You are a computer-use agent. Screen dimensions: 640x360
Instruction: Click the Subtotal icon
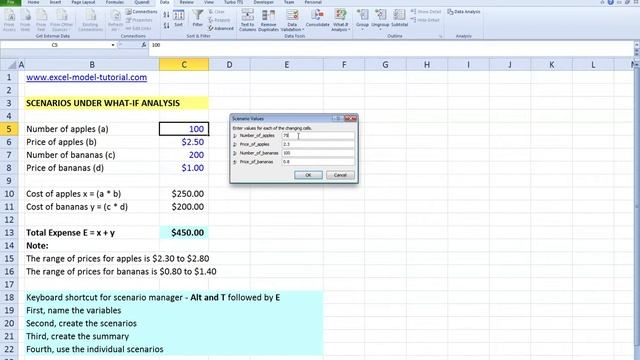pos(399,19)
